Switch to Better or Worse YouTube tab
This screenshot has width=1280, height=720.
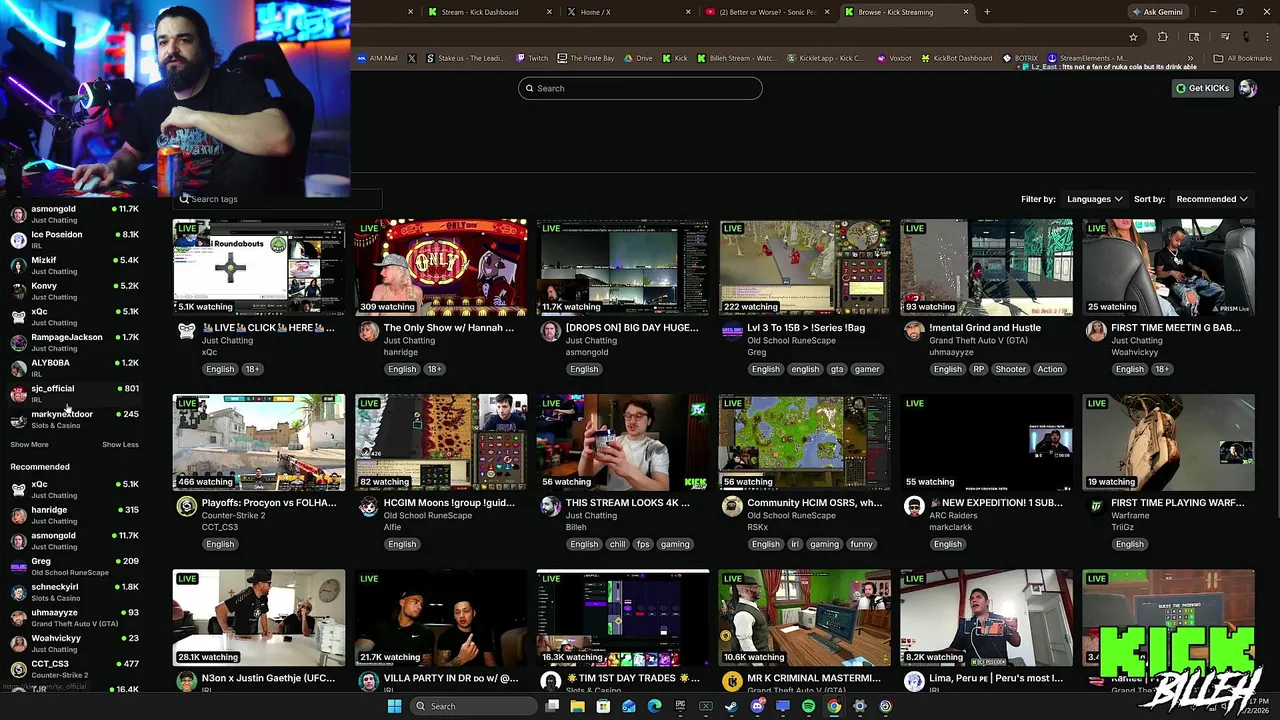coord(765,12)
